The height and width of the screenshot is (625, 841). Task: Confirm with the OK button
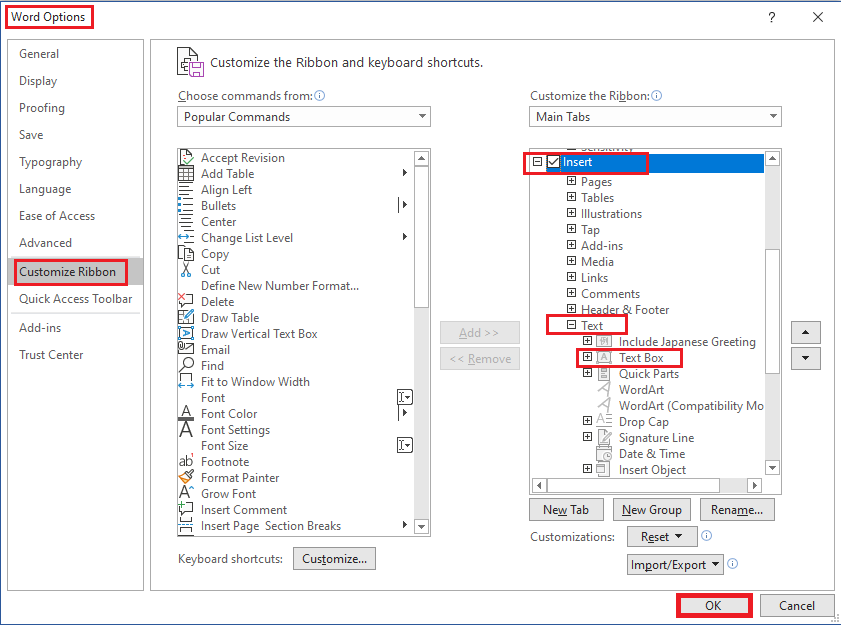[x=714, y=606]
